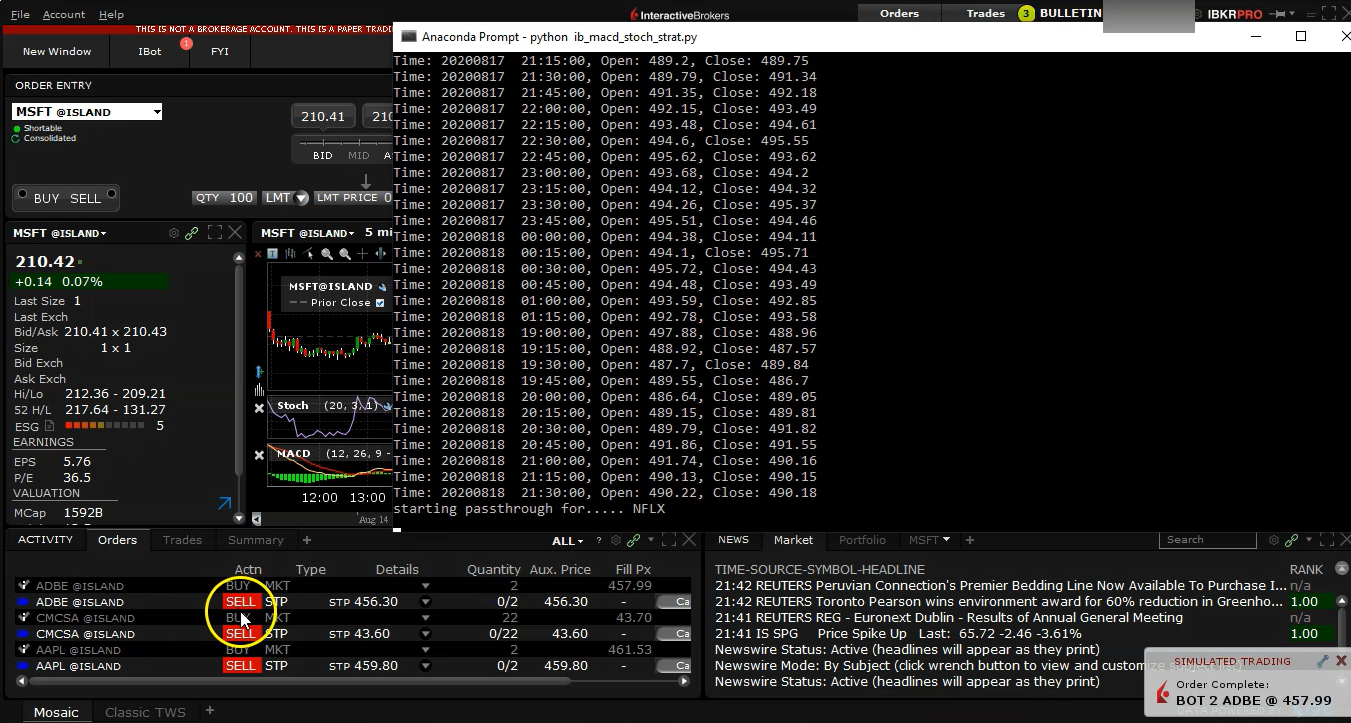Remove the Stoch indicator with its X
Screen dimensions: 1351x723
point(259,408)
